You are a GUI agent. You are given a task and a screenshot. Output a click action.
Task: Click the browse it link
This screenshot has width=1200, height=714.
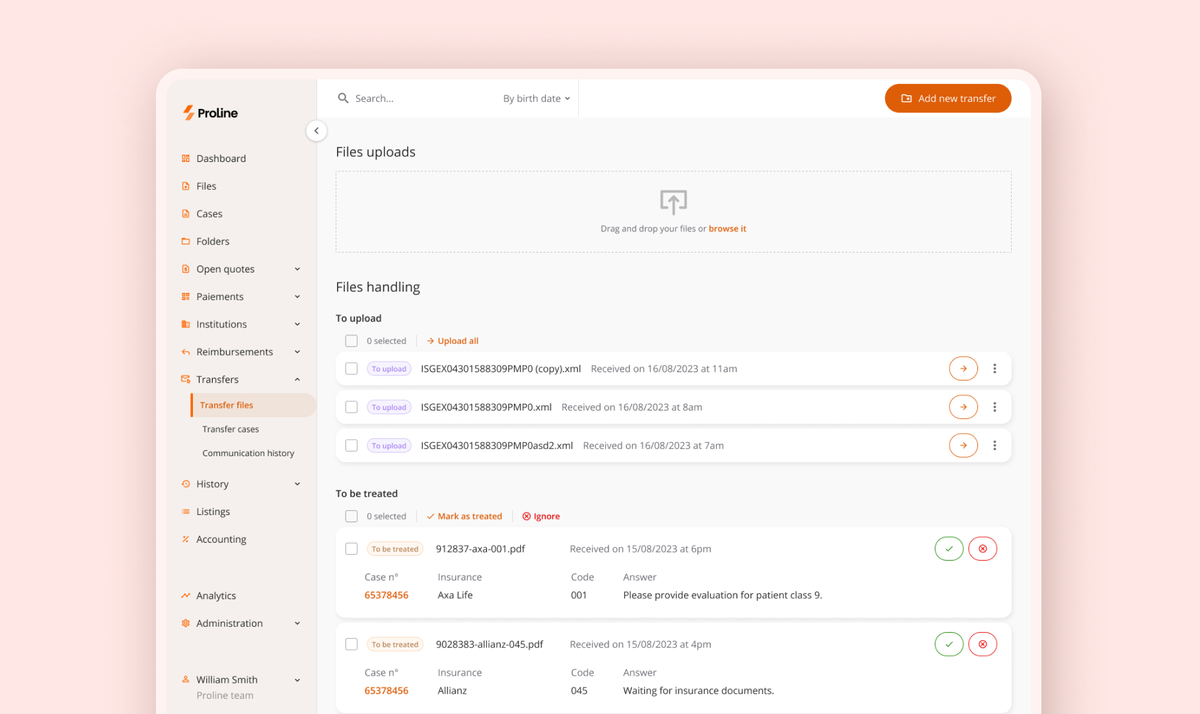(727, 229)
